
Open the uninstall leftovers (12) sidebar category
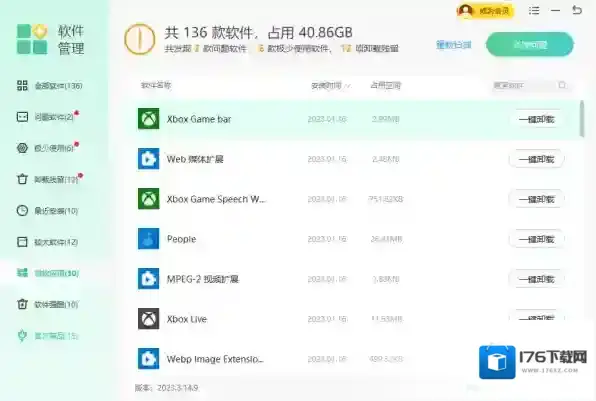[x=49, y=179]
